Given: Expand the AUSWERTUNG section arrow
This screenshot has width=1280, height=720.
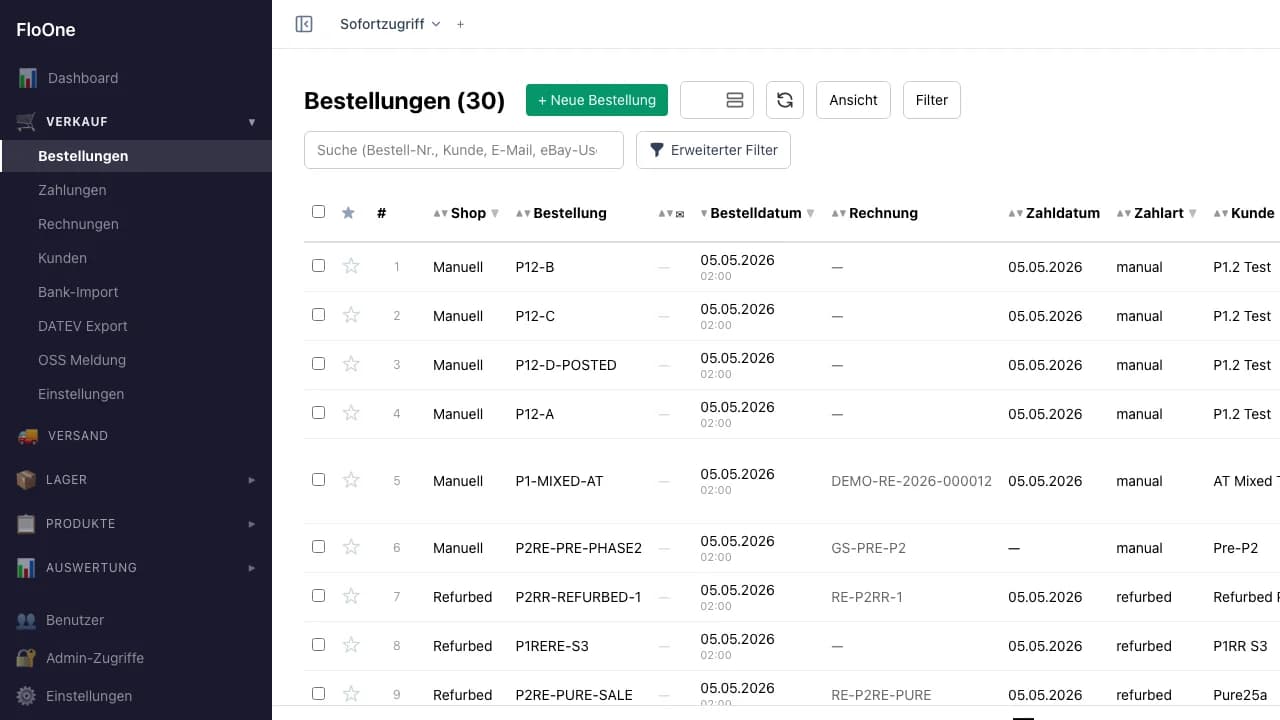Looking at the screenshot, I should [252, 568].
